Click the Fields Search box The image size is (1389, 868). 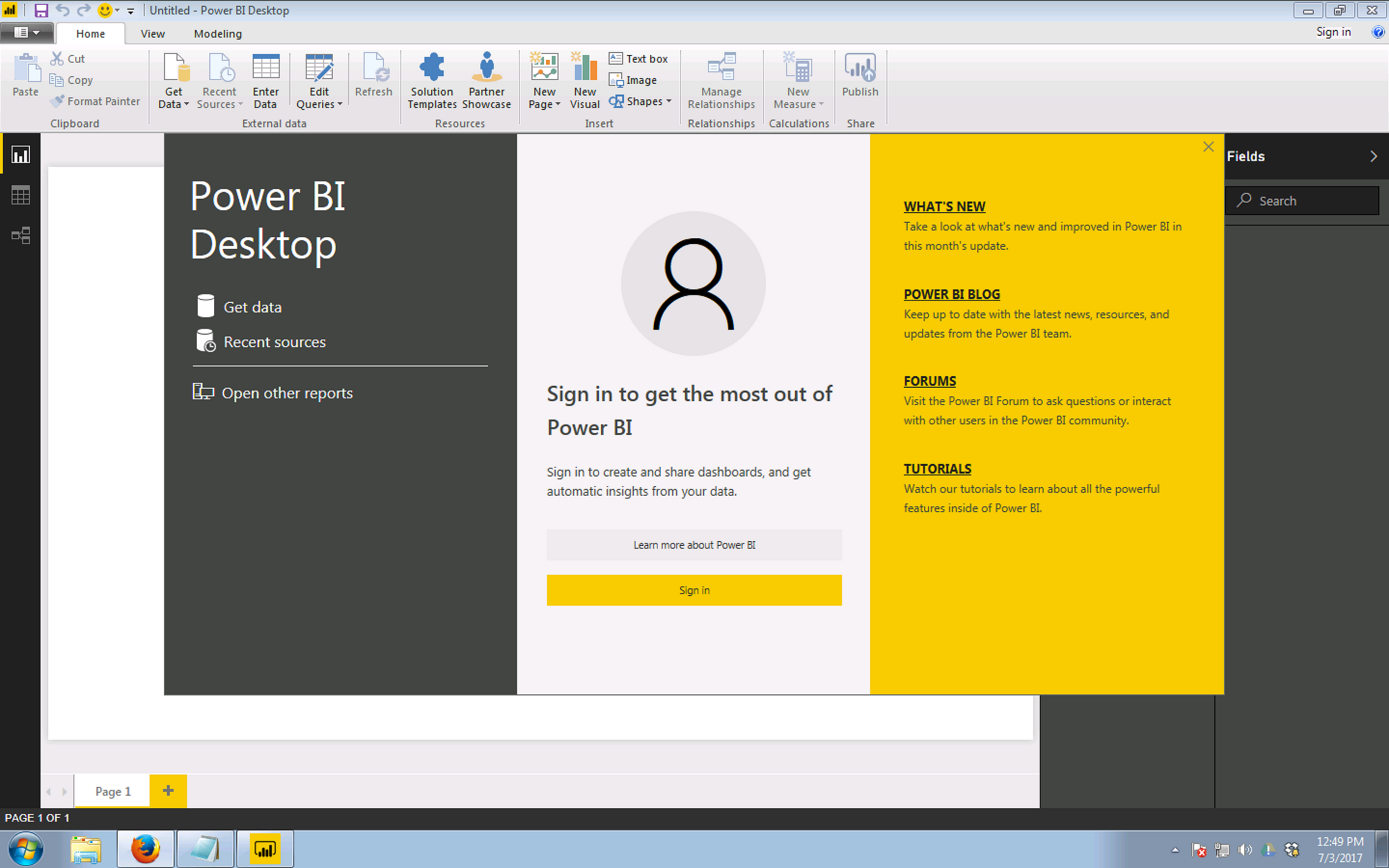pos(1302,200)
